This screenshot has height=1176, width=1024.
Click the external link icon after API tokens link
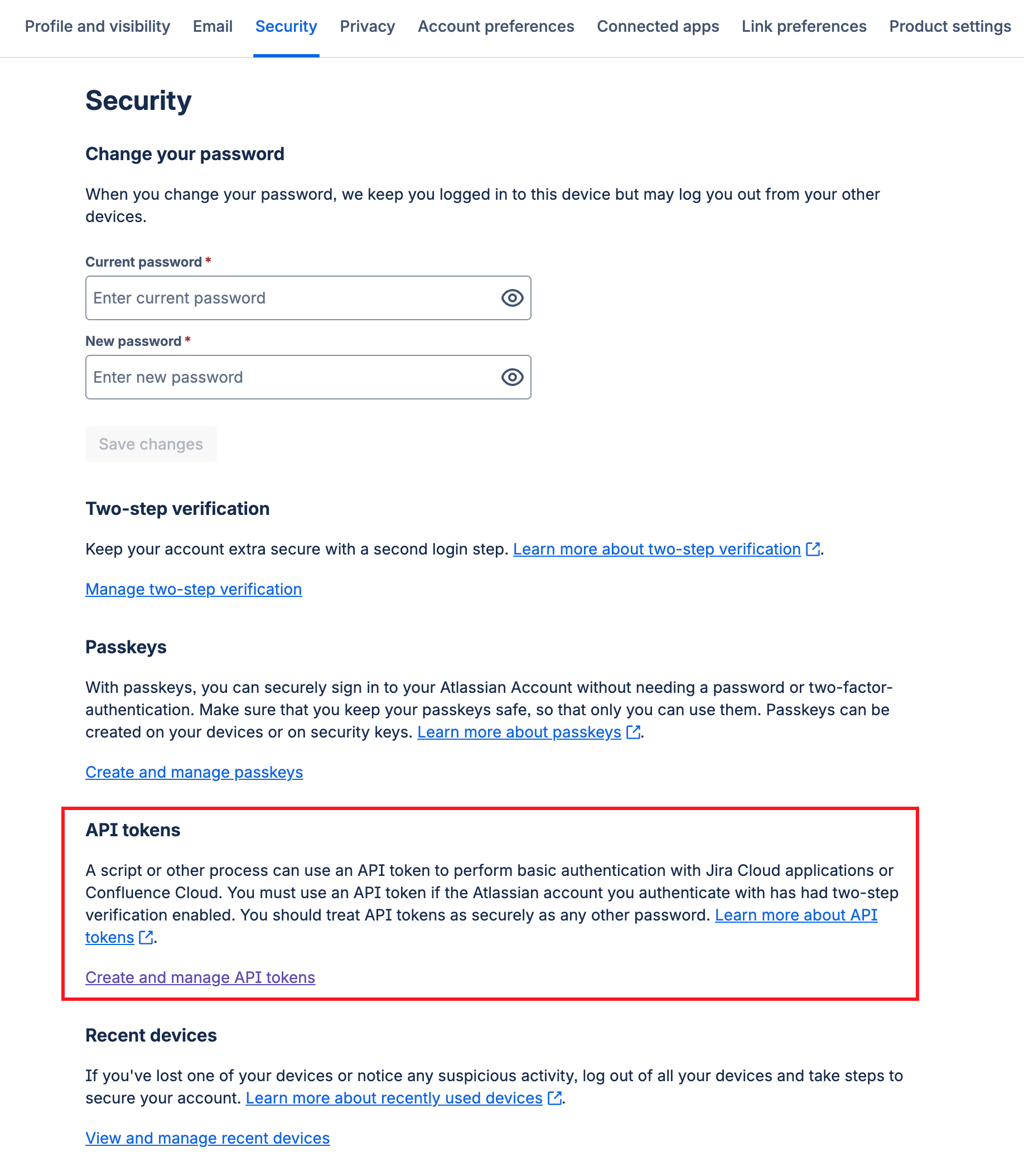click(x=146, y=937)
